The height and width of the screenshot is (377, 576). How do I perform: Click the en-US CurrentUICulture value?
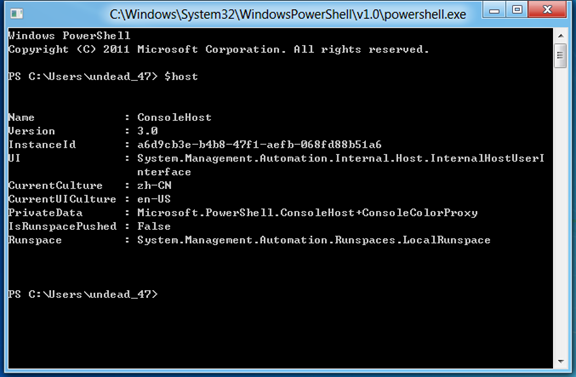tap(154, 199)
